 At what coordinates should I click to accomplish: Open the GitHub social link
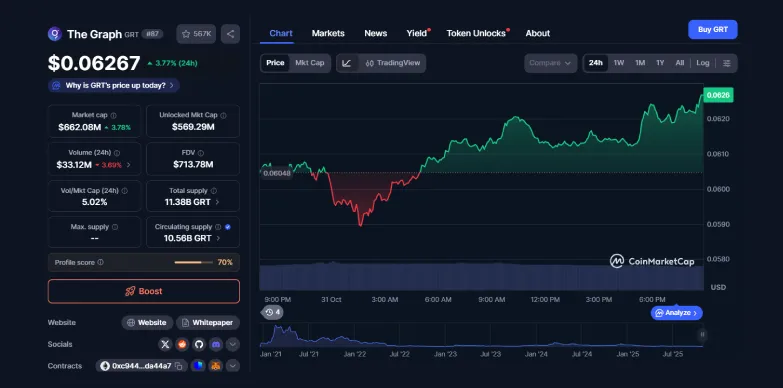click(199, 344)
